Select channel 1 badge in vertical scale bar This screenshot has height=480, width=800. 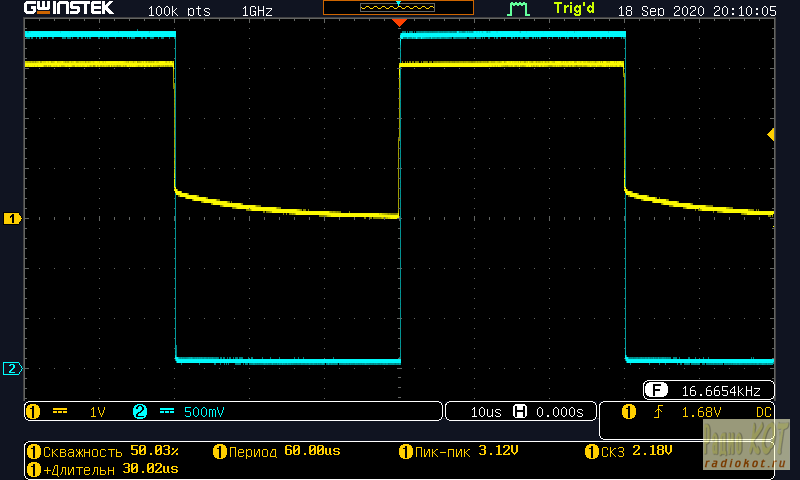[32, 411]
